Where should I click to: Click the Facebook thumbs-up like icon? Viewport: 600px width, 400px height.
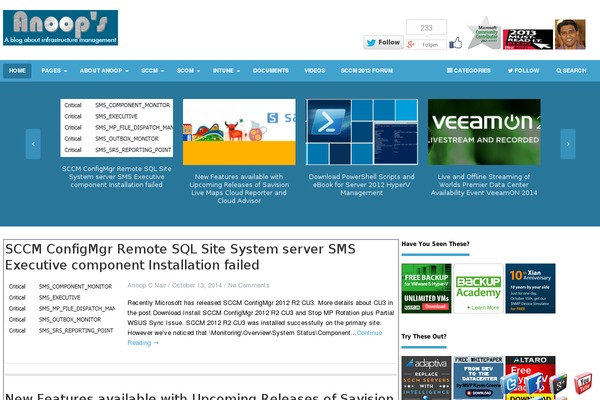point(455,43)
